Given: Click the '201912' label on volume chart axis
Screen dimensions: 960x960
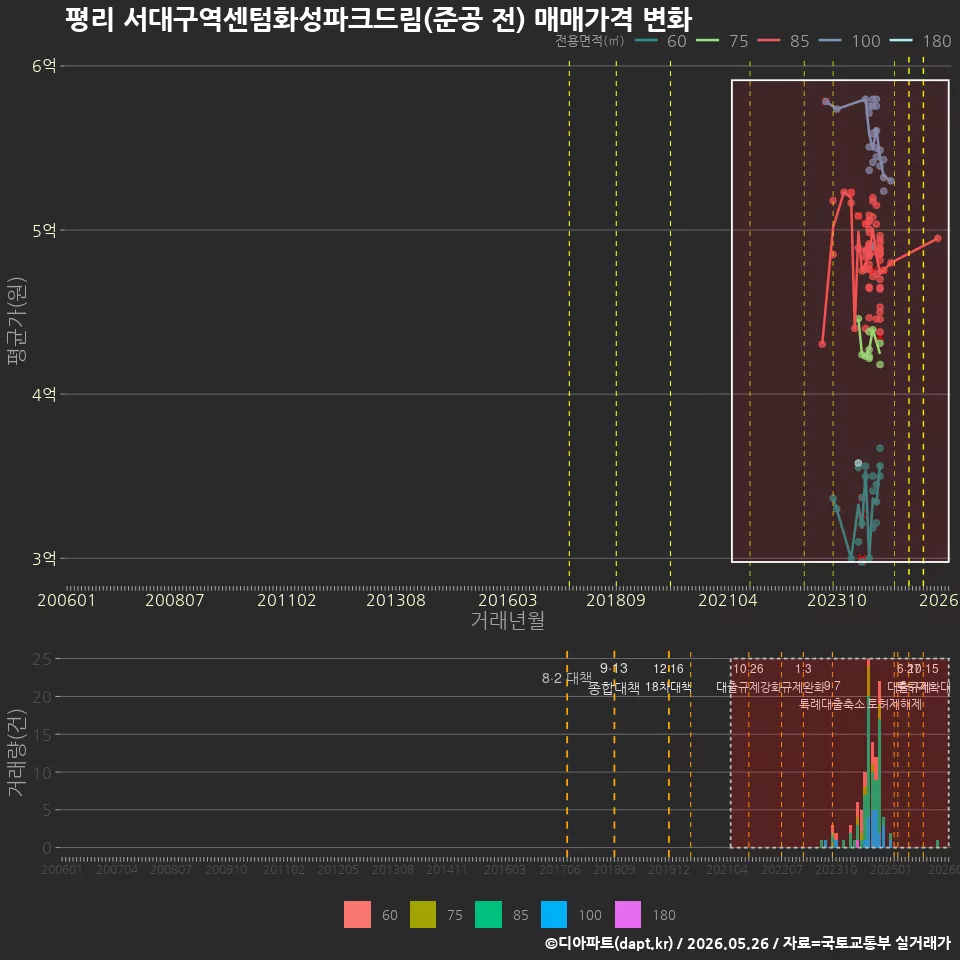Looking at the screenshot, I should (x=669, y=869).
